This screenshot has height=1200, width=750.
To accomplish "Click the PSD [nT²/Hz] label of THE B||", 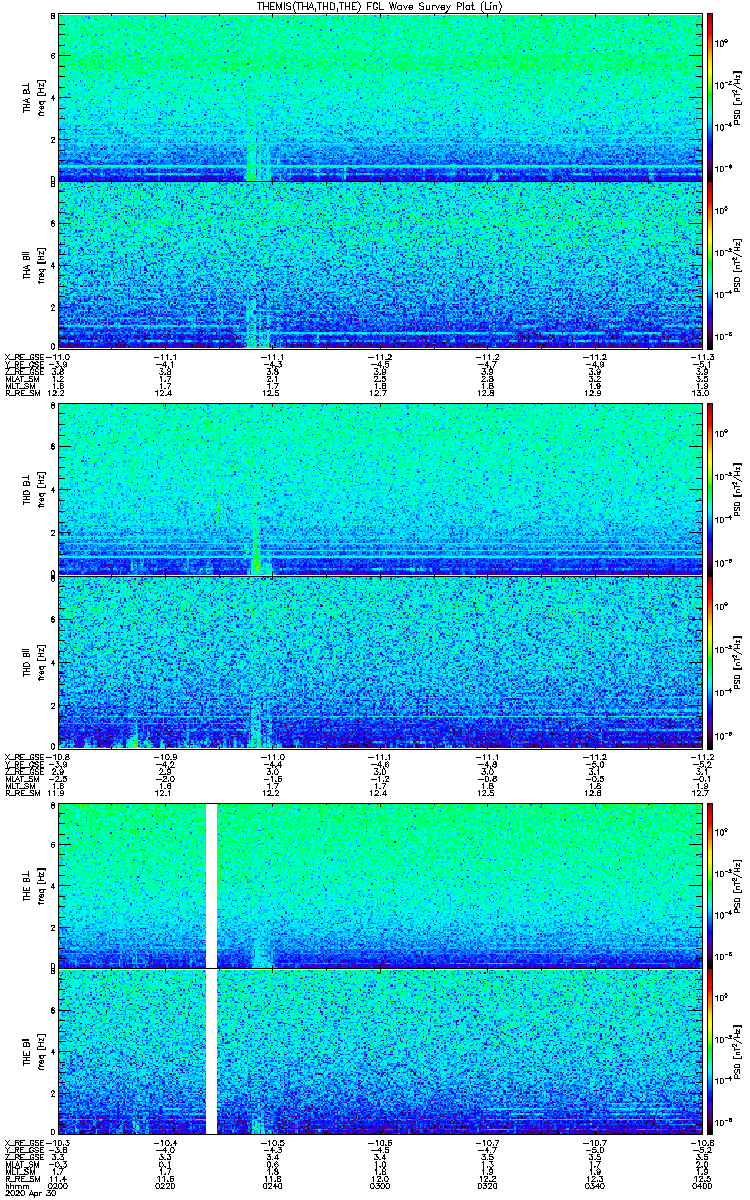I will [737, 1050].
